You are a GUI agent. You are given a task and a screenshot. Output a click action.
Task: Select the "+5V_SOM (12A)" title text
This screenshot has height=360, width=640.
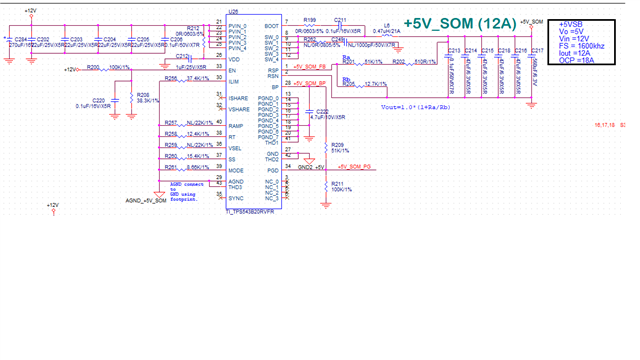point(460,24)
